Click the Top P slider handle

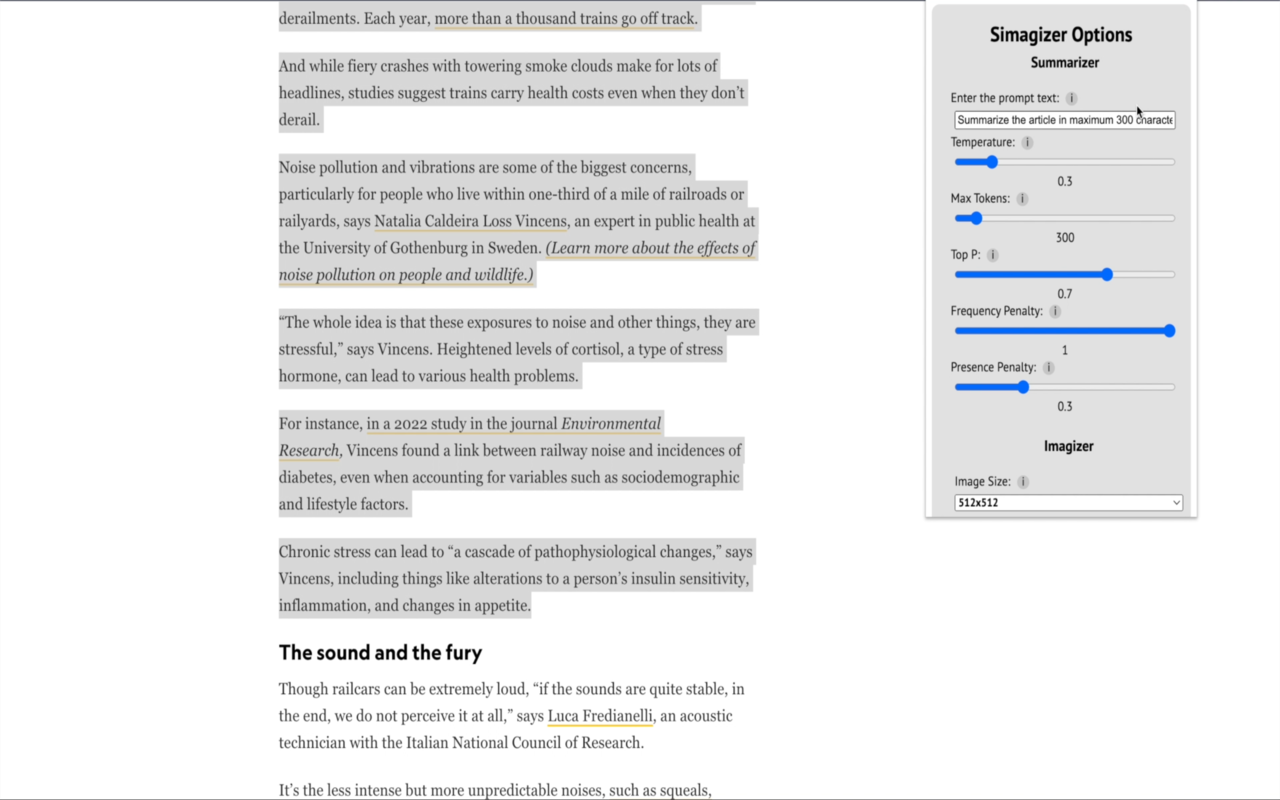1107,274
